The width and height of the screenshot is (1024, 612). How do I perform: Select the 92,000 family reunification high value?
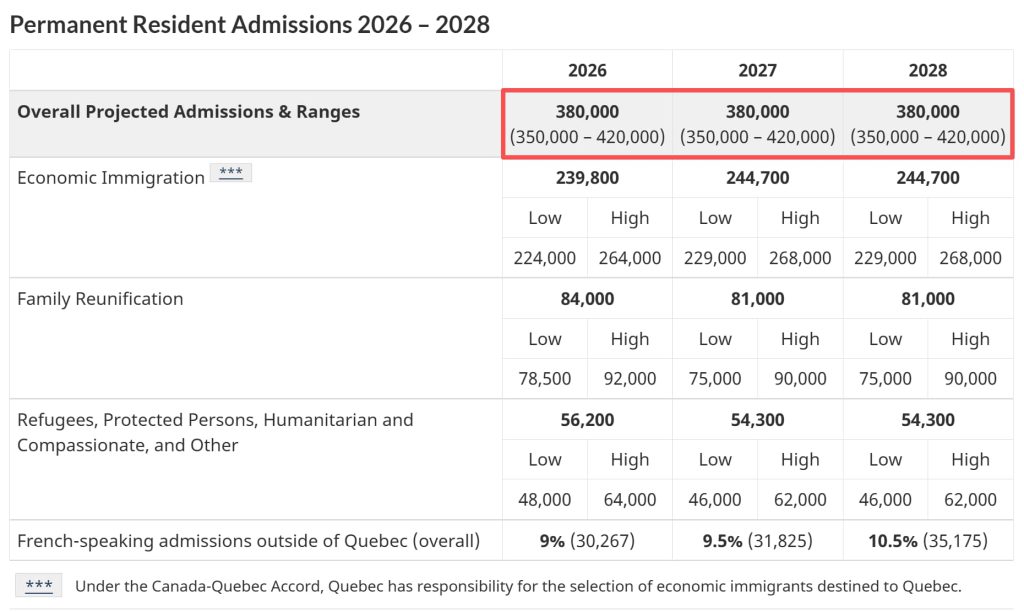[630, 379]
